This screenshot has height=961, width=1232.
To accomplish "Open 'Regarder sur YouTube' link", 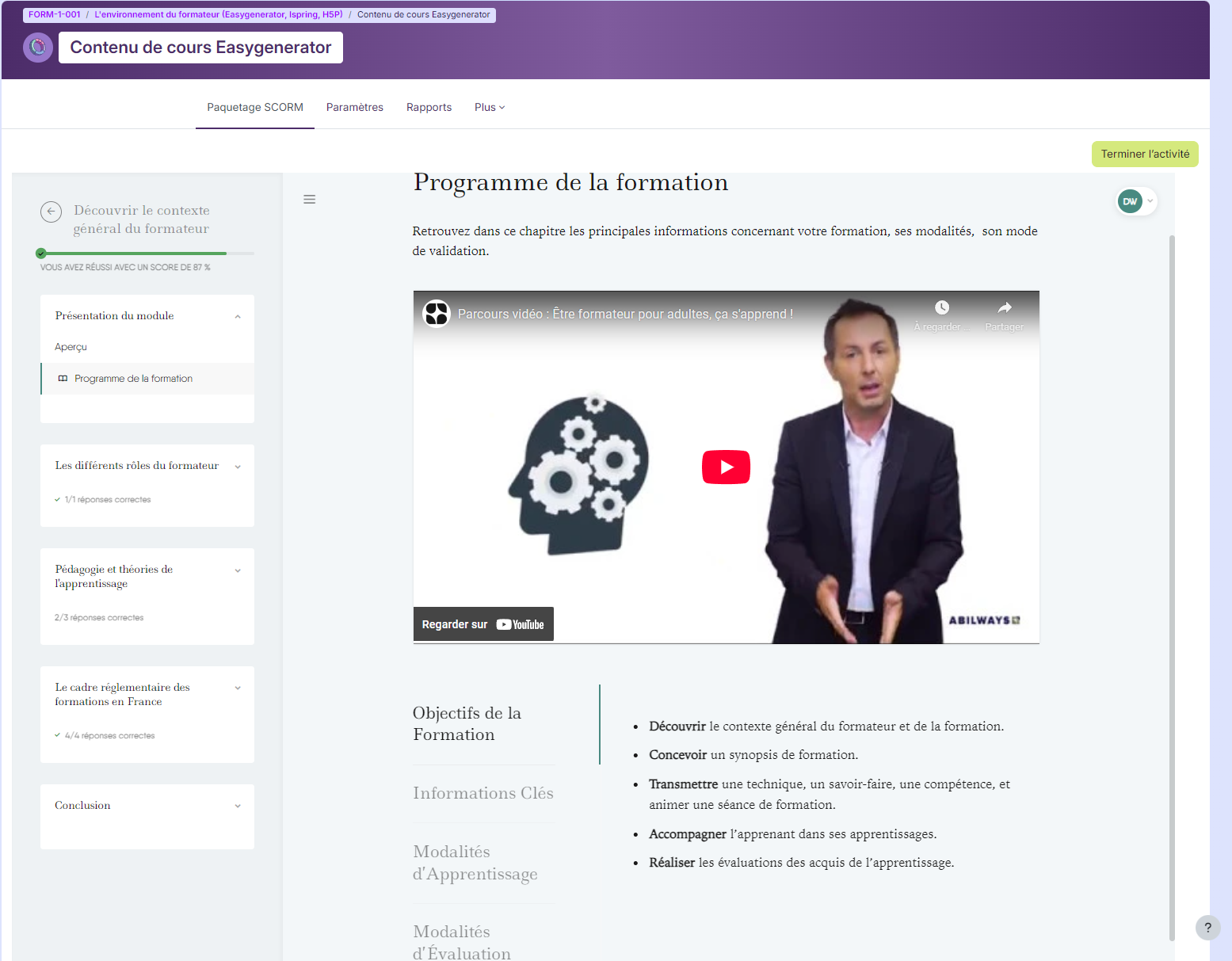I will 483,624.
